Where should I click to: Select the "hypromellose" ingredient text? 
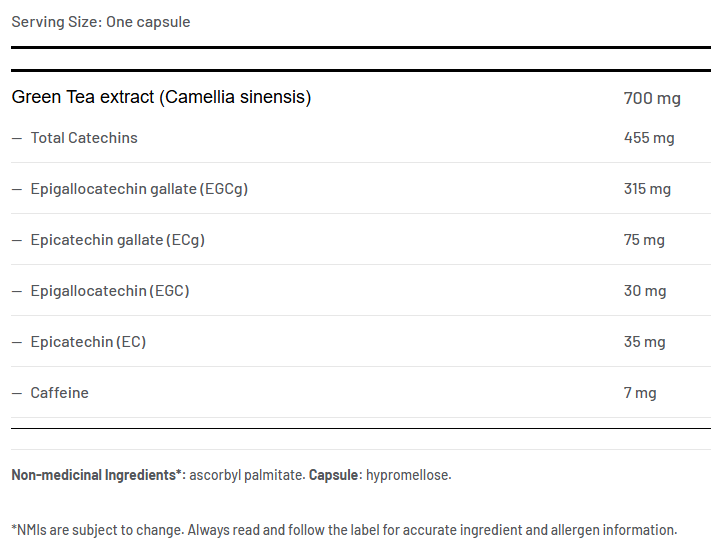coord(408,475)
